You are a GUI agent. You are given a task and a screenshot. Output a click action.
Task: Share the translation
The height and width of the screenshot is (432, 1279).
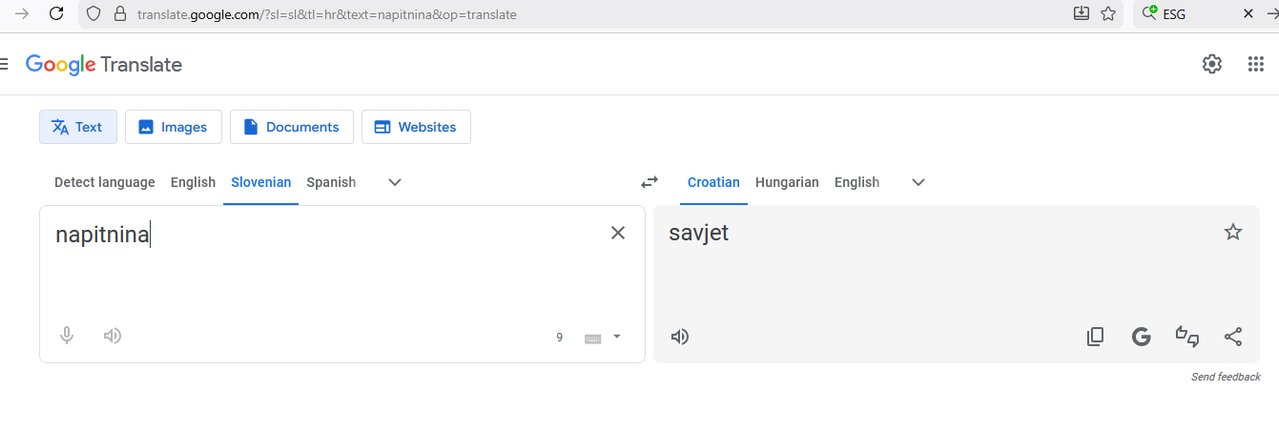click(x=1233, y=337)
